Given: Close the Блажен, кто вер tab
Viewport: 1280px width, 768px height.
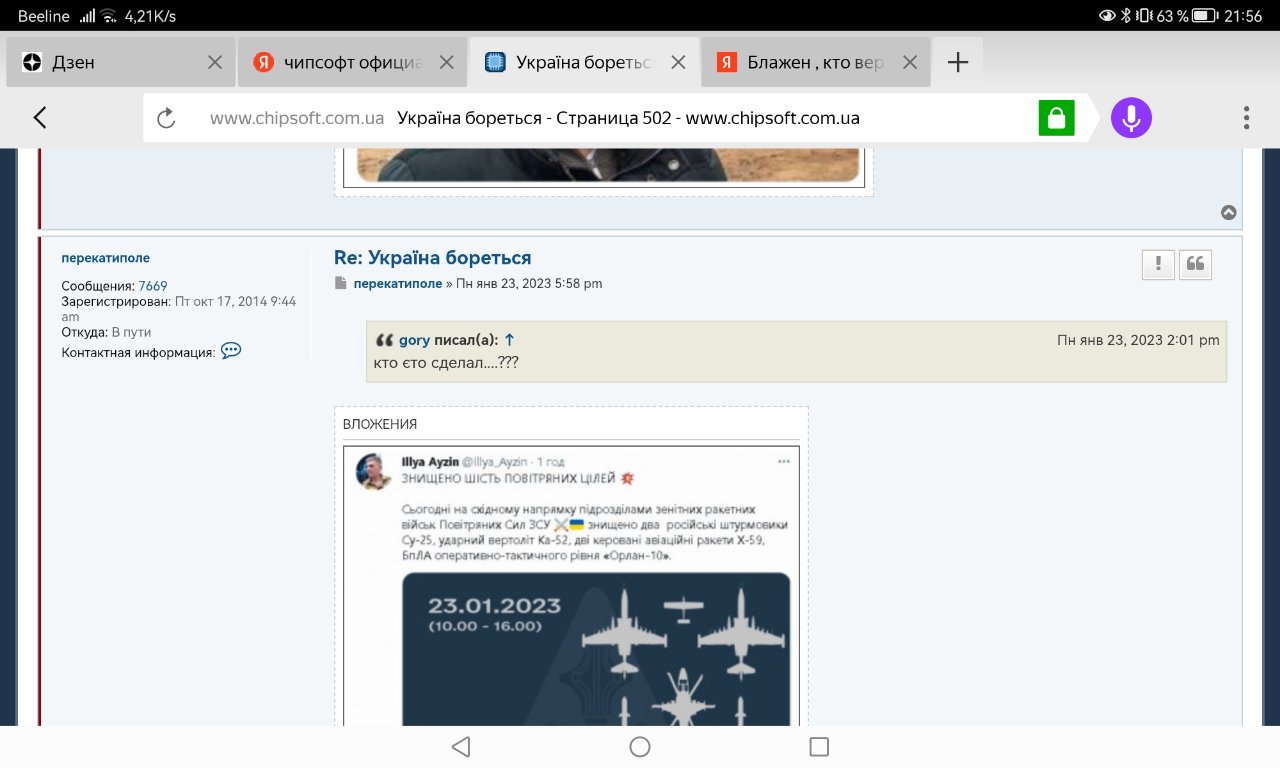Looking at the screenshot, I should [x=909, y=62].
